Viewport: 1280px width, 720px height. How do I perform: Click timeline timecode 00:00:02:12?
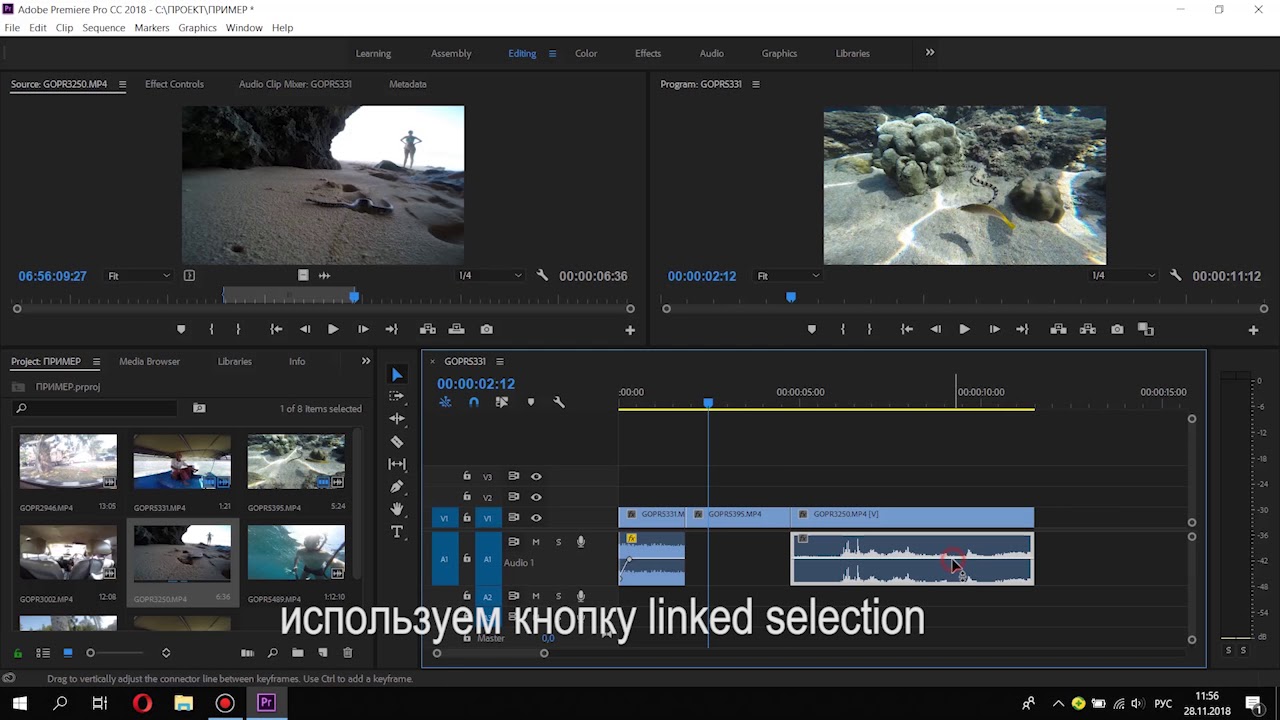coord(476,384)
